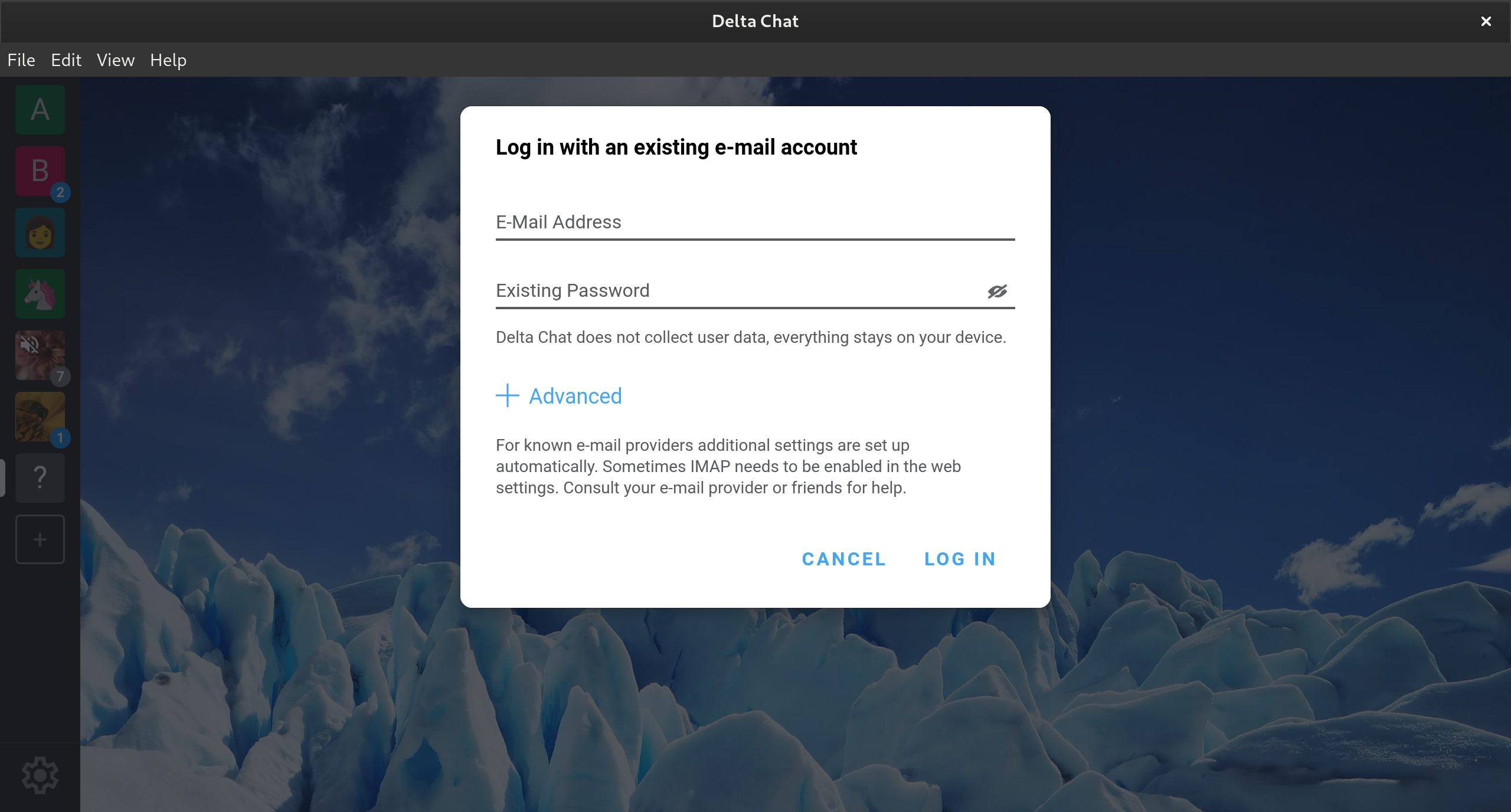Focus the E-Mail Address field
Screen dimensions: 1511x812
[754, 222]
